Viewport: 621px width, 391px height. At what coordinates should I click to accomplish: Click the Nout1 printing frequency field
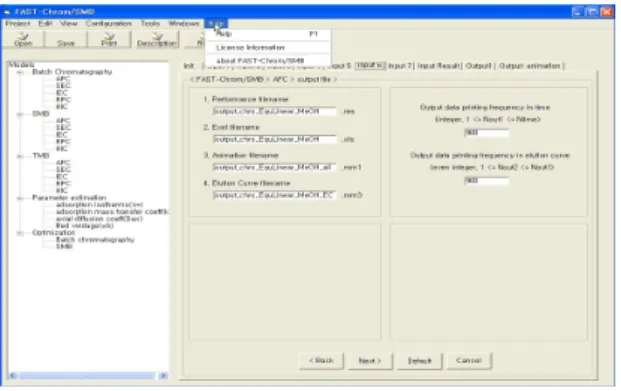pos(486,133)
